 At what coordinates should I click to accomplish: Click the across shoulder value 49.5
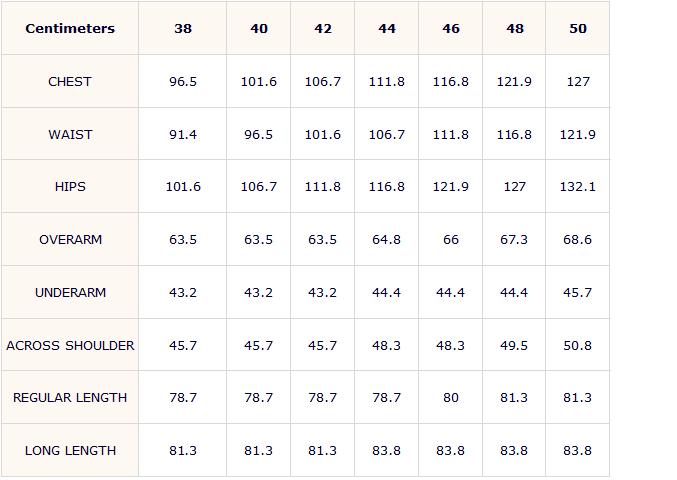coord(514,346)
